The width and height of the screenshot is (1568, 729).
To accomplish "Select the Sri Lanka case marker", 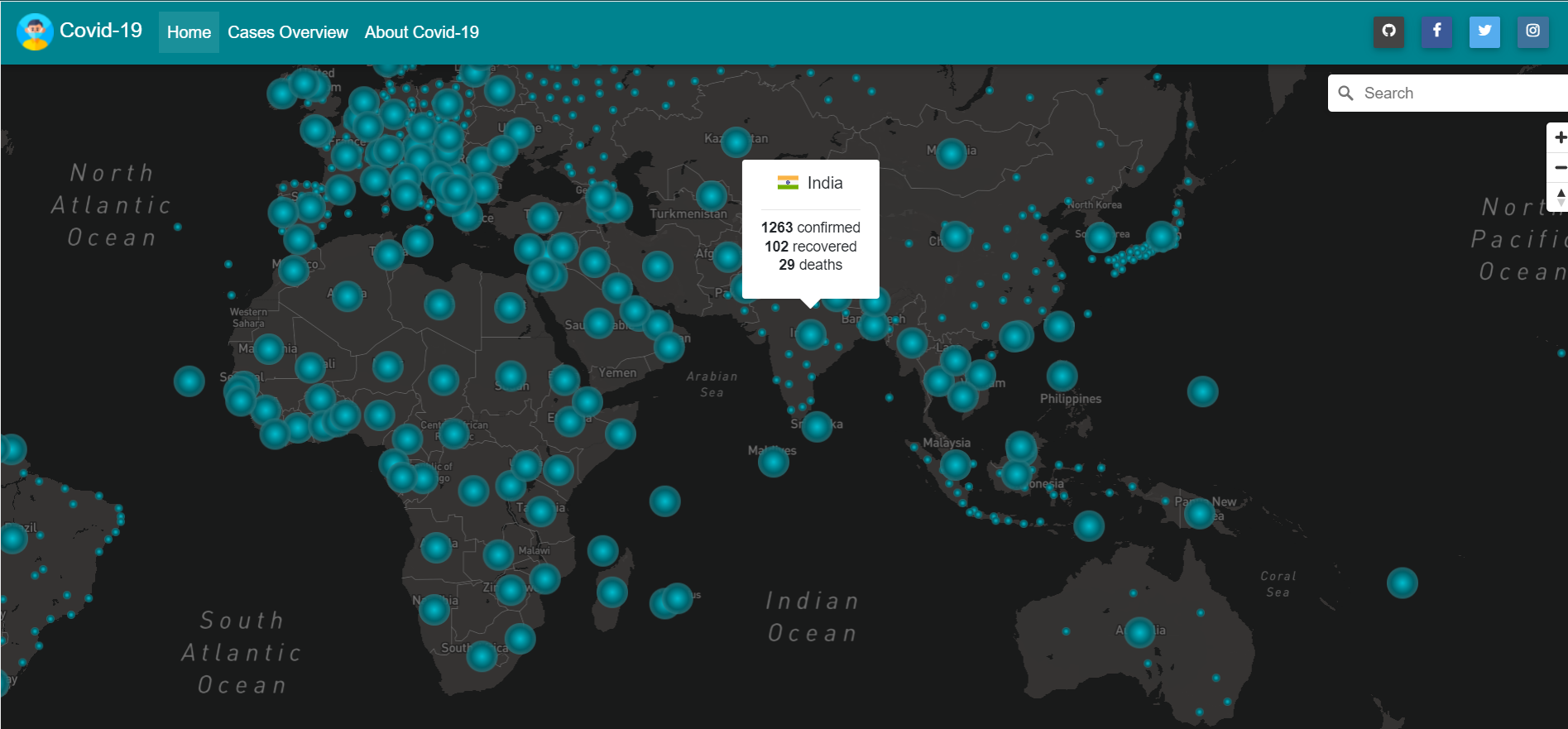I will pyautogui.click(x=817, y=426).
